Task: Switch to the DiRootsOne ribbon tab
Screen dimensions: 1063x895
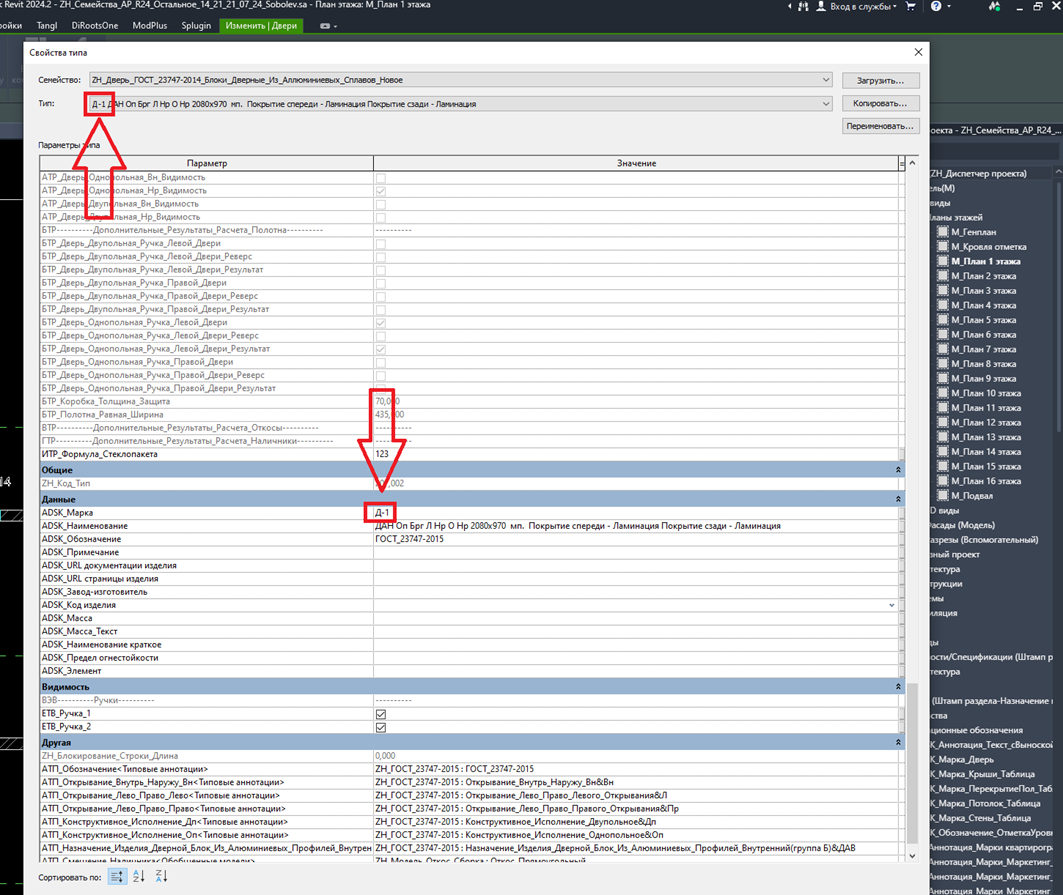Action: 95,26
